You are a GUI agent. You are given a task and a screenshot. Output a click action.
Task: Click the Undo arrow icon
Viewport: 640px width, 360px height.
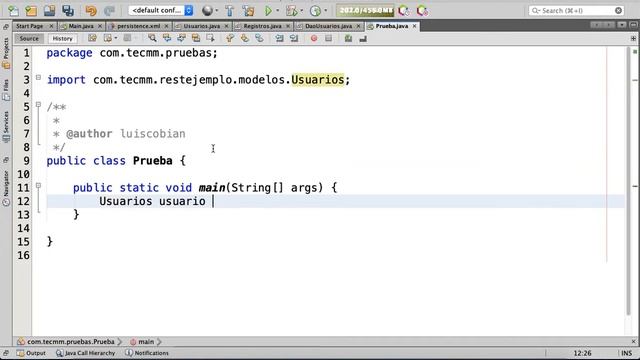coord(91,11)
